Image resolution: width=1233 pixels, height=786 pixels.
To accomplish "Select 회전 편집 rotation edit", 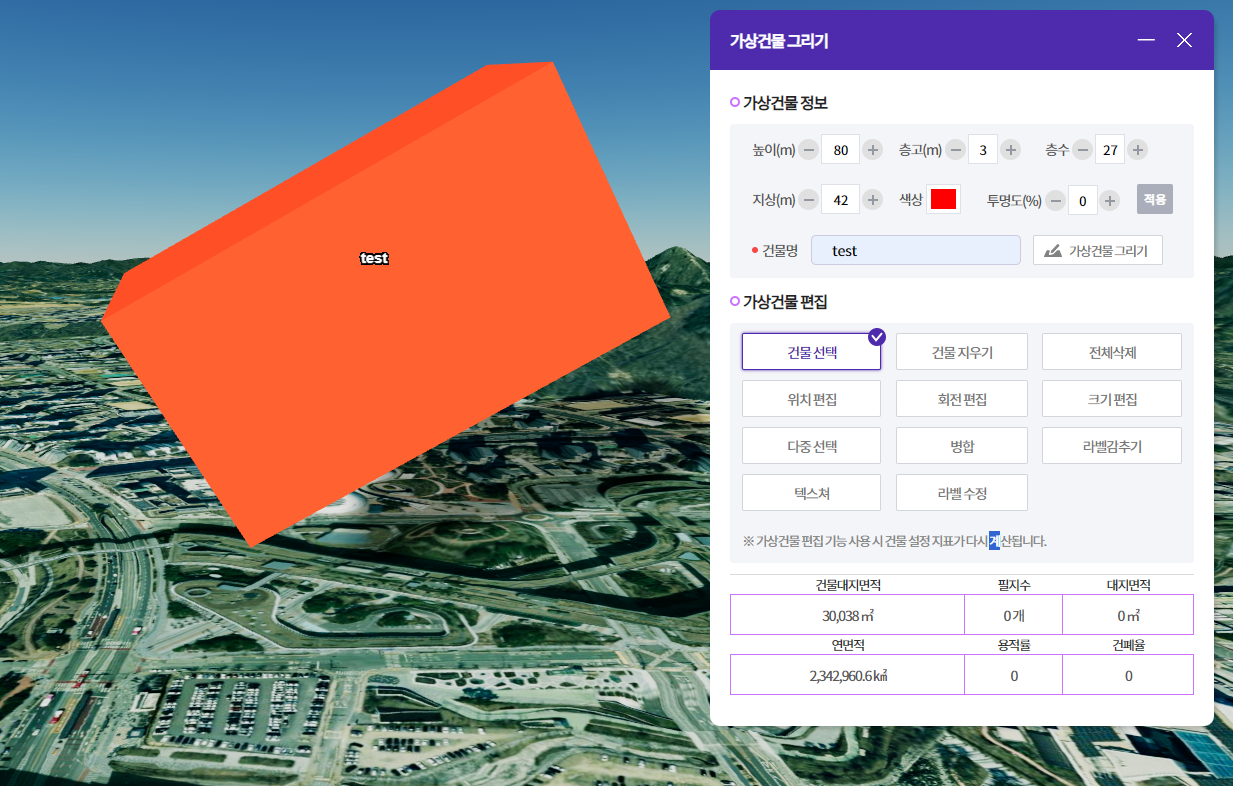I will pyautogui.click(x=962, y=399).
